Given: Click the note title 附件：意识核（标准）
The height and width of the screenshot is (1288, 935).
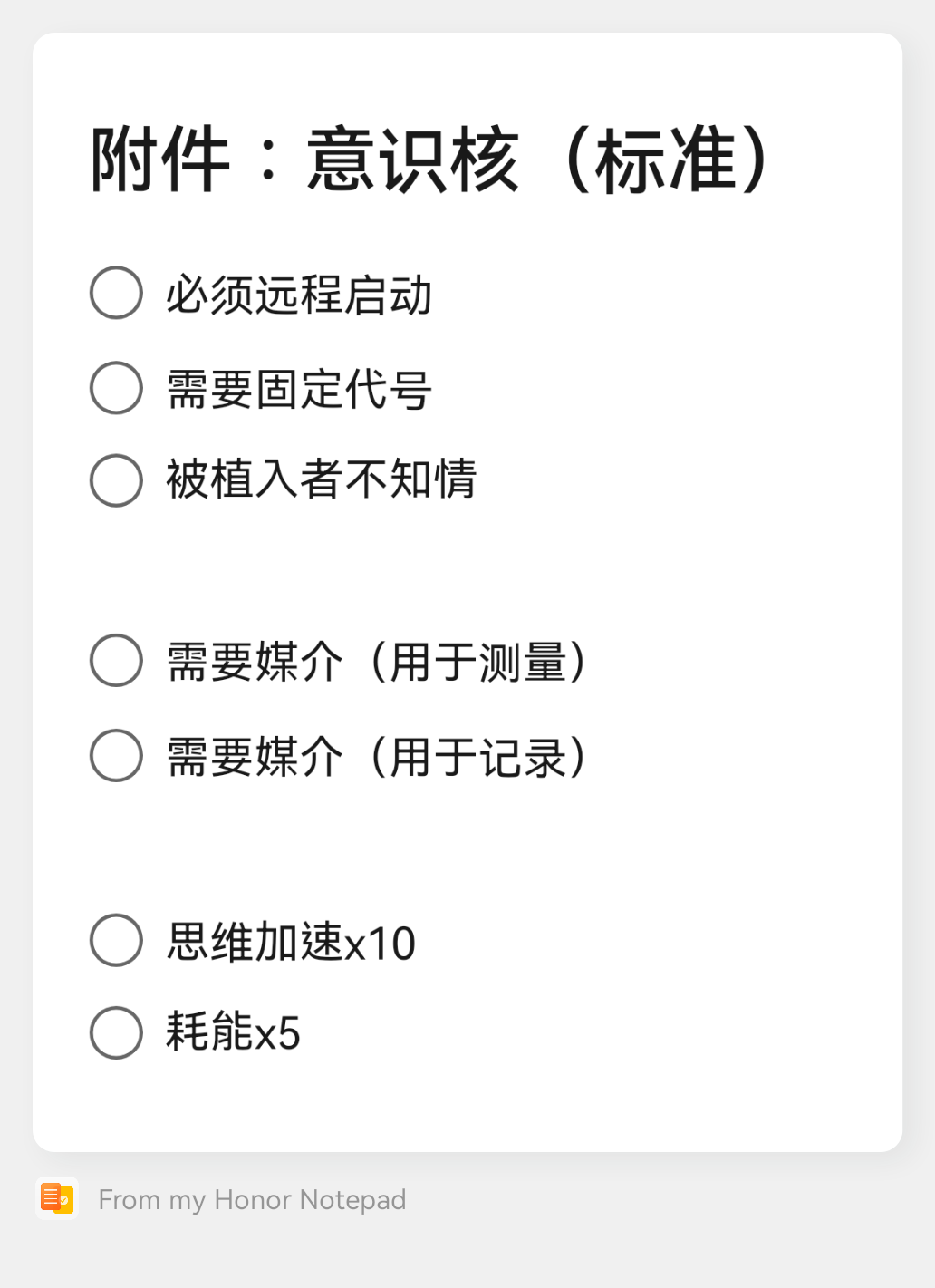Looking at the screenshot, I should (430, 160).
